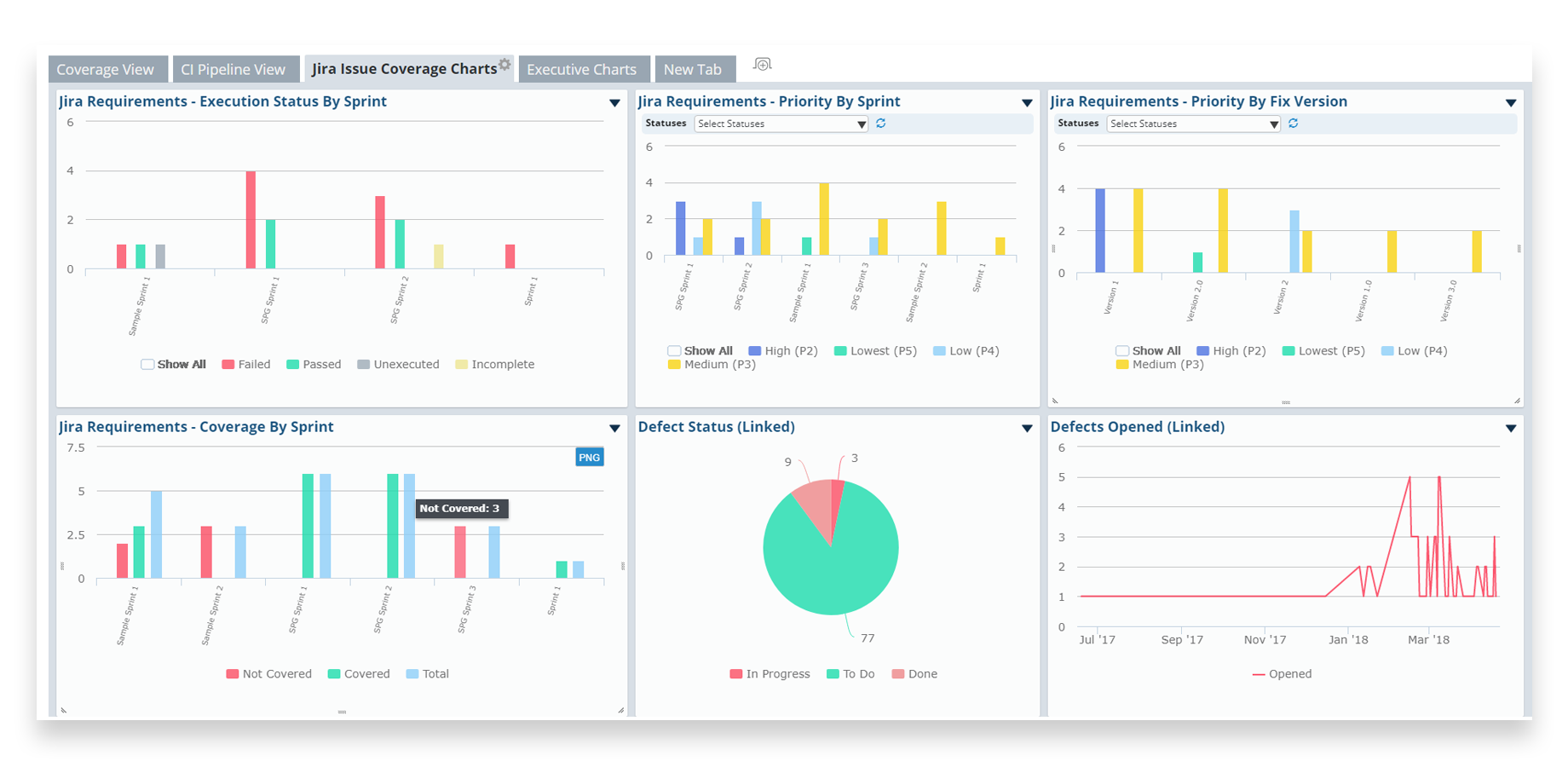Collapse the Defects Opened (Linked) panel

click(1510, 428)
